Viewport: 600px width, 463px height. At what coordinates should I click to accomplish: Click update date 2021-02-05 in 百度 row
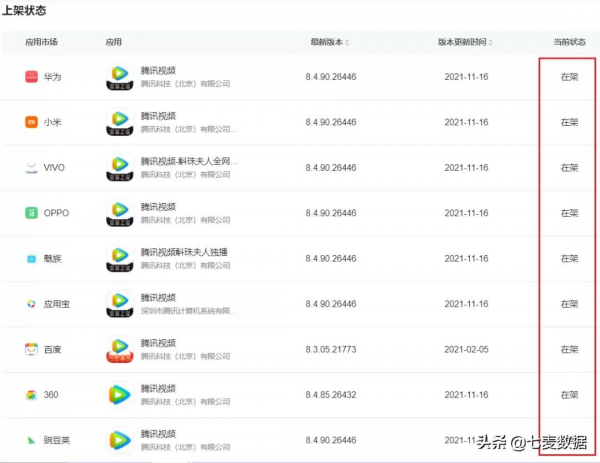click(466, 349)
